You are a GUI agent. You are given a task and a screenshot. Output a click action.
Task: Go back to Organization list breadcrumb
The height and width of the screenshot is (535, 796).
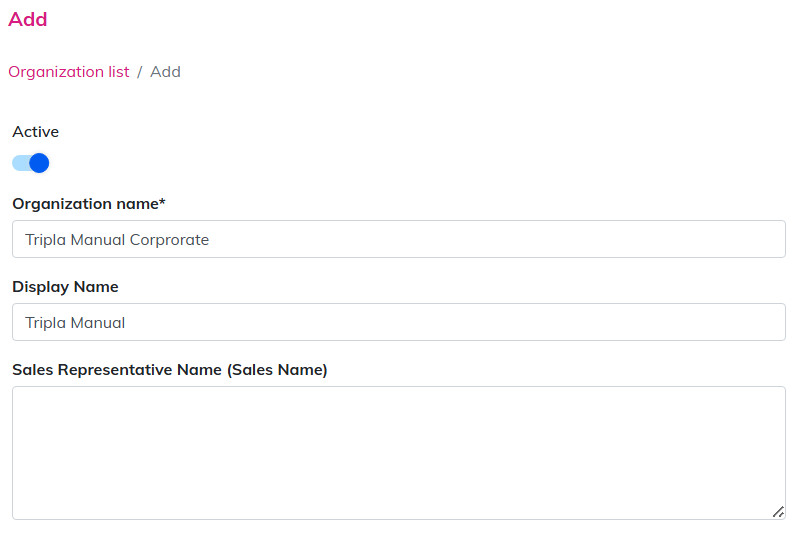click(x=69, y=72)
